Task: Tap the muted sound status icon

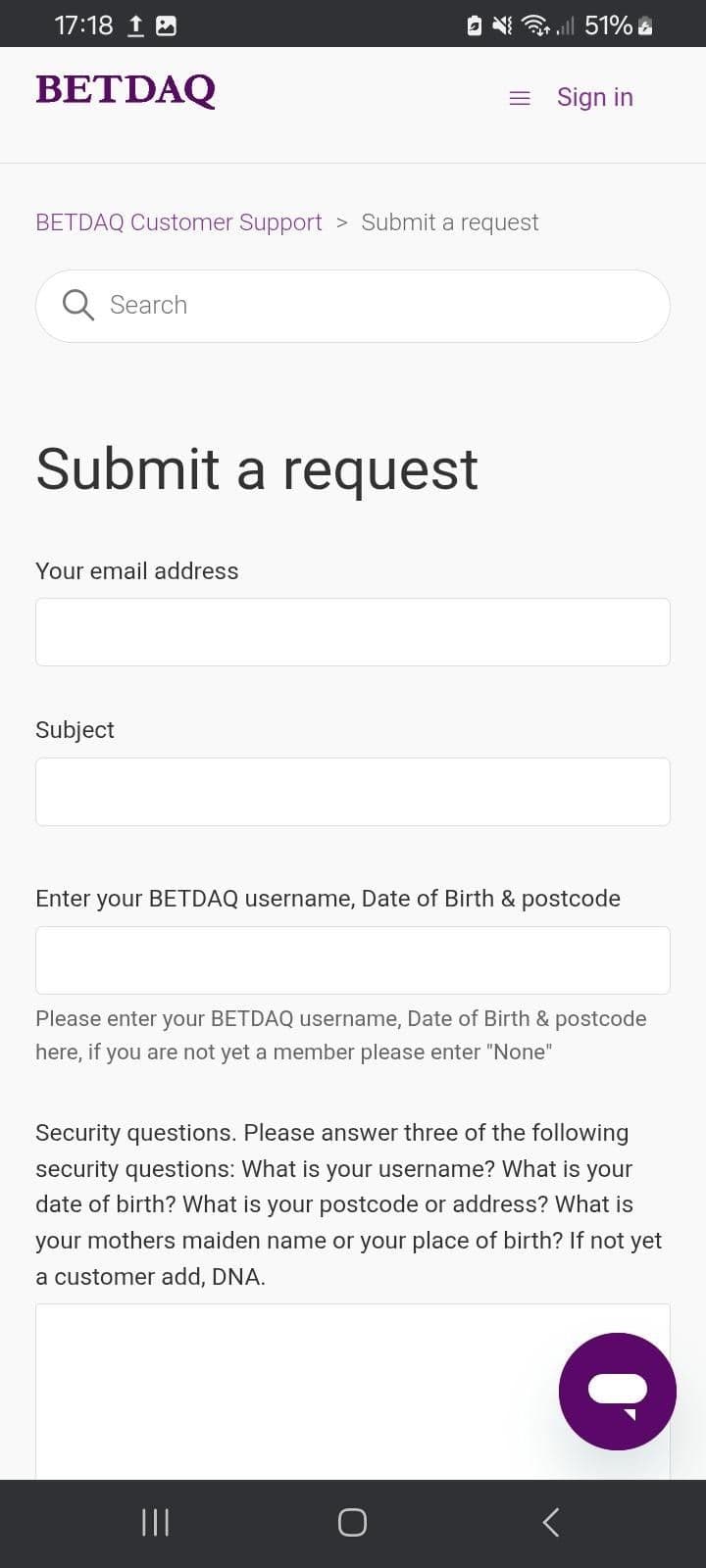Action: coord(501,24)
